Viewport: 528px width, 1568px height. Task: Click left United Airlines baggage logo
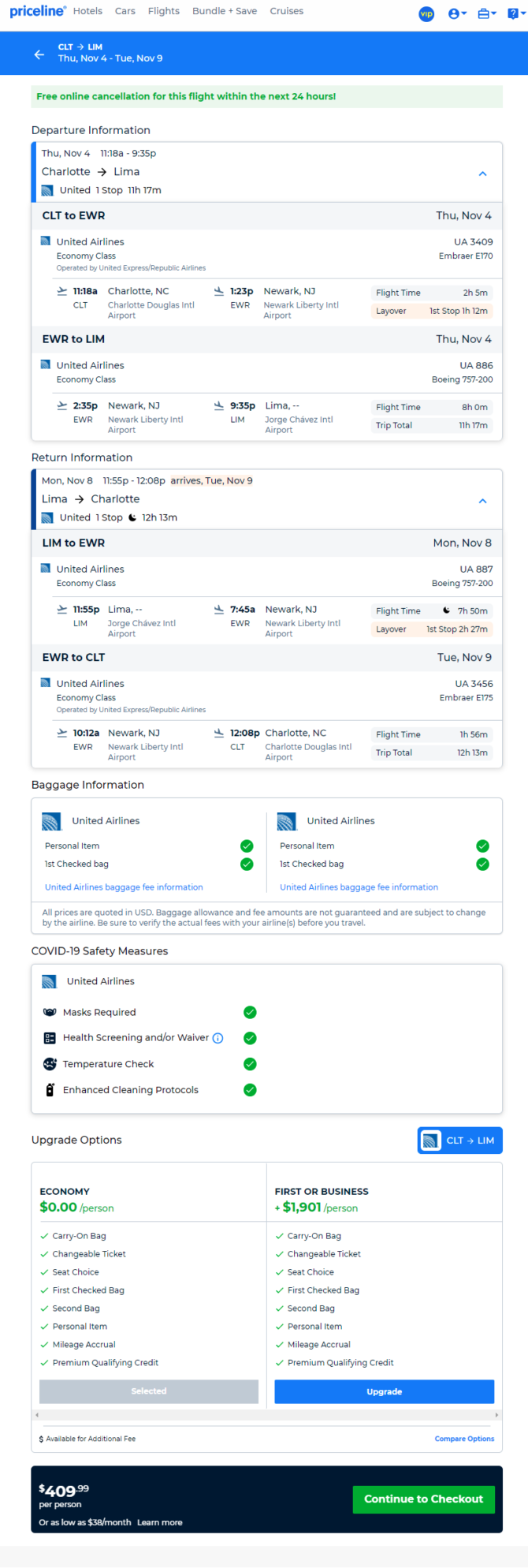click(51, 821)
